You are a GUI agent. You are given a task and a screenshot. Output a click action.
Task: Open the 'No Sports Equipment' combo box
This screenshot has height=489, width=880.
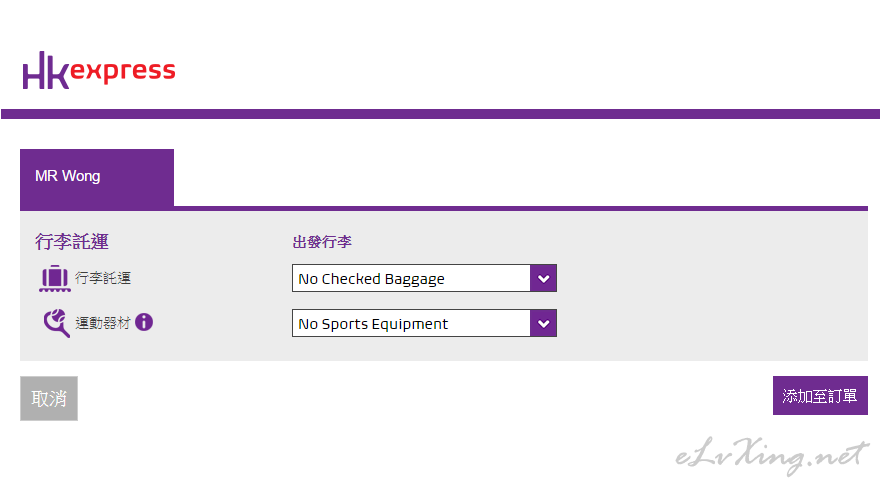[x=411, y=323]
